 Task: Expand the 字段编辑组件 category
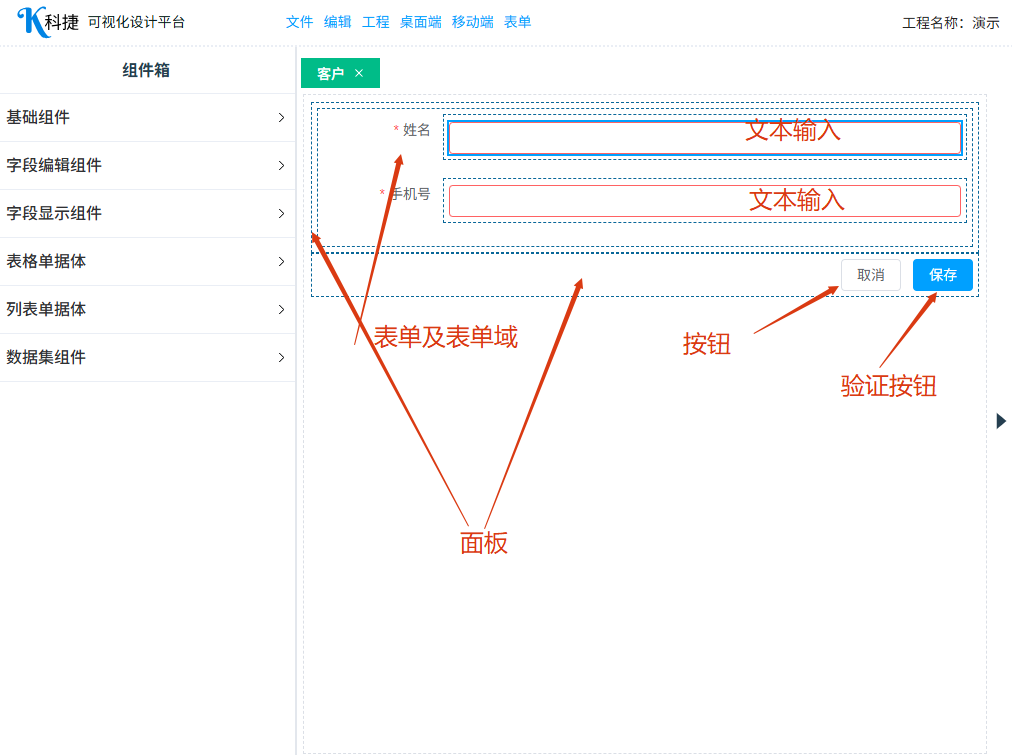click(147, 166)
